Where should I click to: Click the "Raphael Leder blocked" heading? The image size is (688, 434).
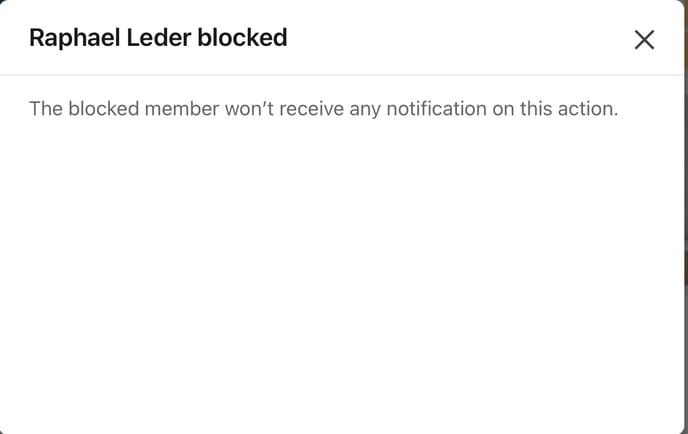(x=158, y=38)
